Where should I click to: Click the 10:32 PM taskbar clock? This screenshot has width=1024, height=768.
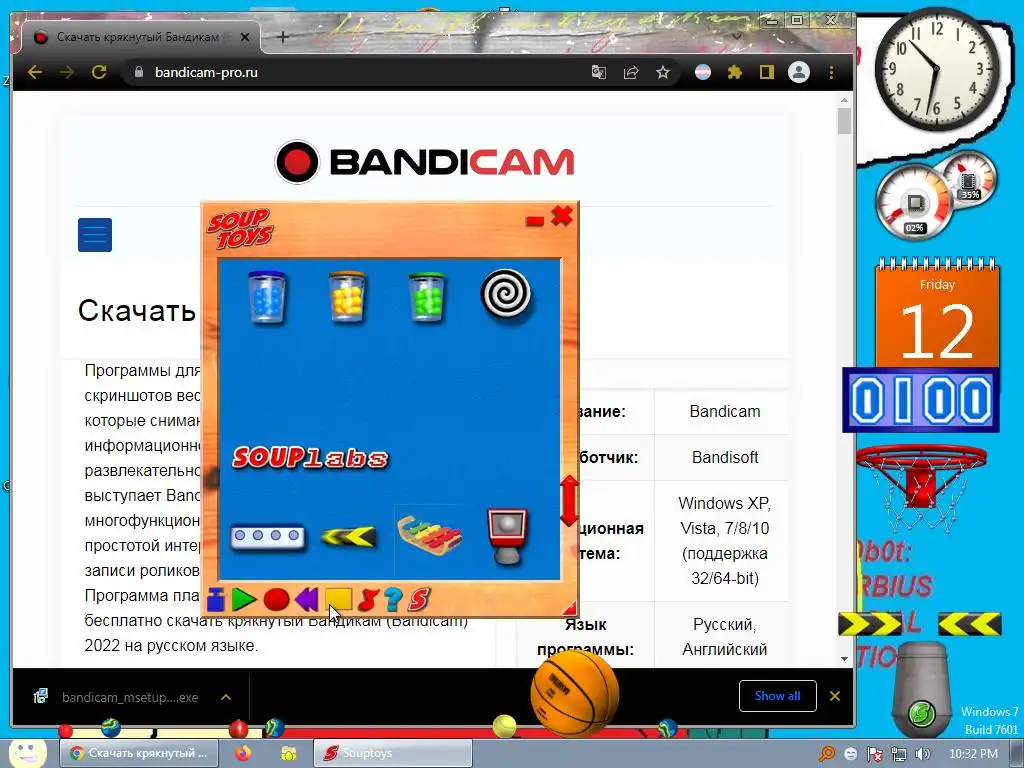point(973,754)
